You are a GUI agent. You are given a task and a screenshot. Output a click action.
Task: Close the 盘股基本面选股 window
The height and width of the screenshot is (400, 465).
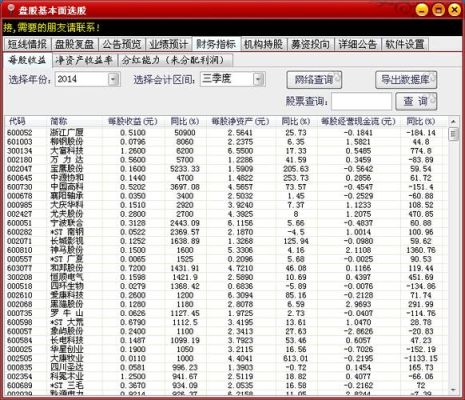[x=454, y=10]
